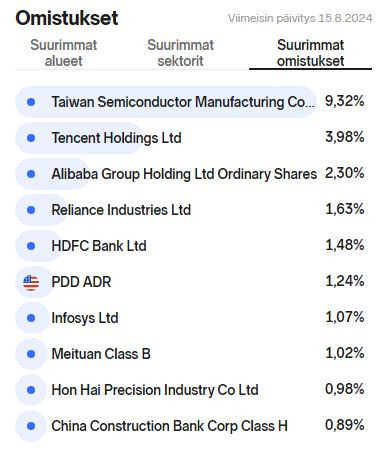
Task: Select the blue dot for Alibaba Group Holding
Action: click(x=31, y=174)
